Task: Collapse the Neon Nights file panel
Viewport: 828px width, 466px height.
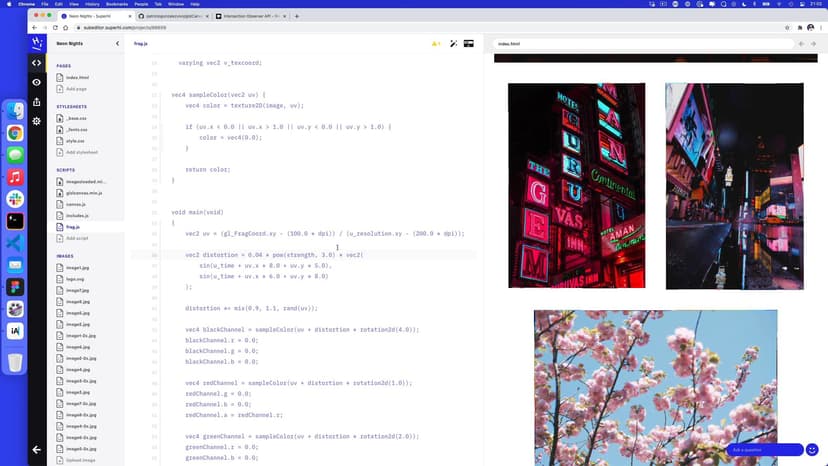Action: tap(117, 44)
